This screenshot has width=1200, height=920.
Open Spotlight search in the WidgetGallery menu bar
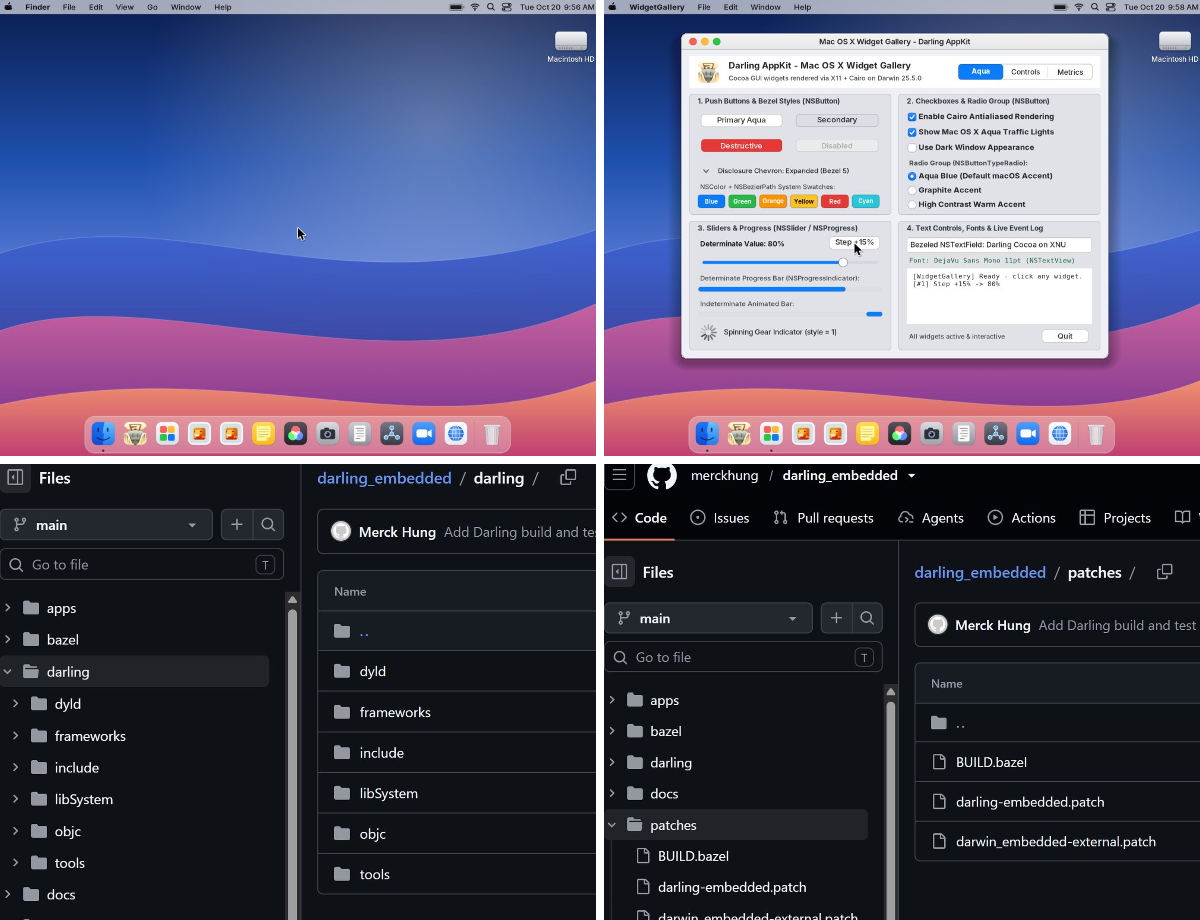[1094, 7]
